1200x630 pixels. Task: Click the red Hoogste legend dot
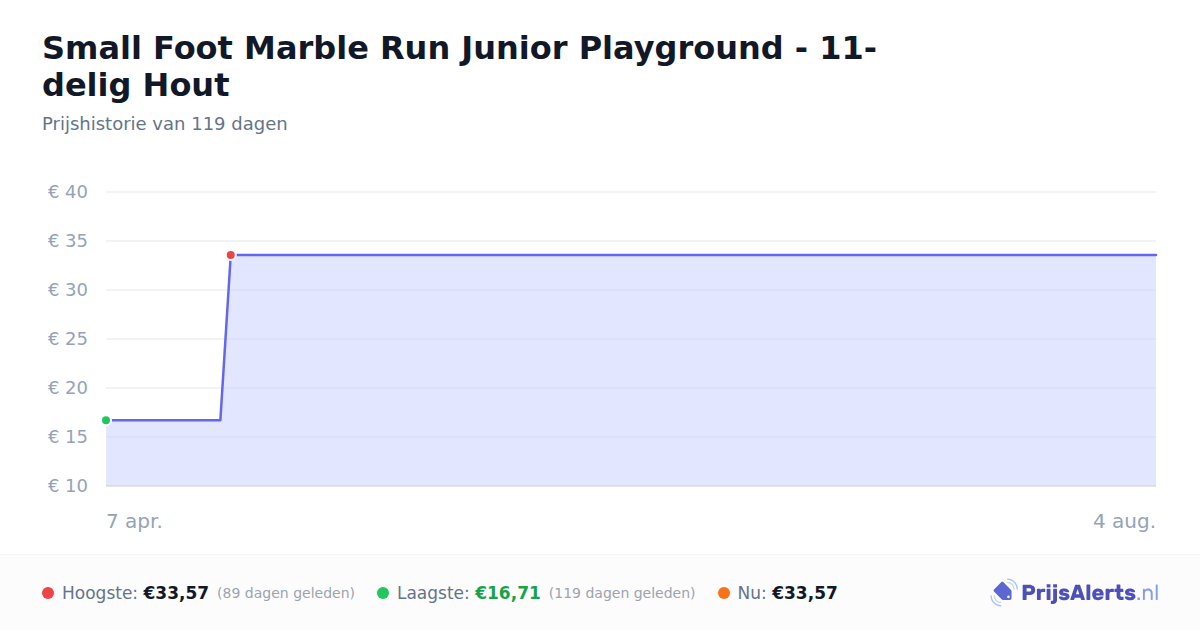click(48, 593)
